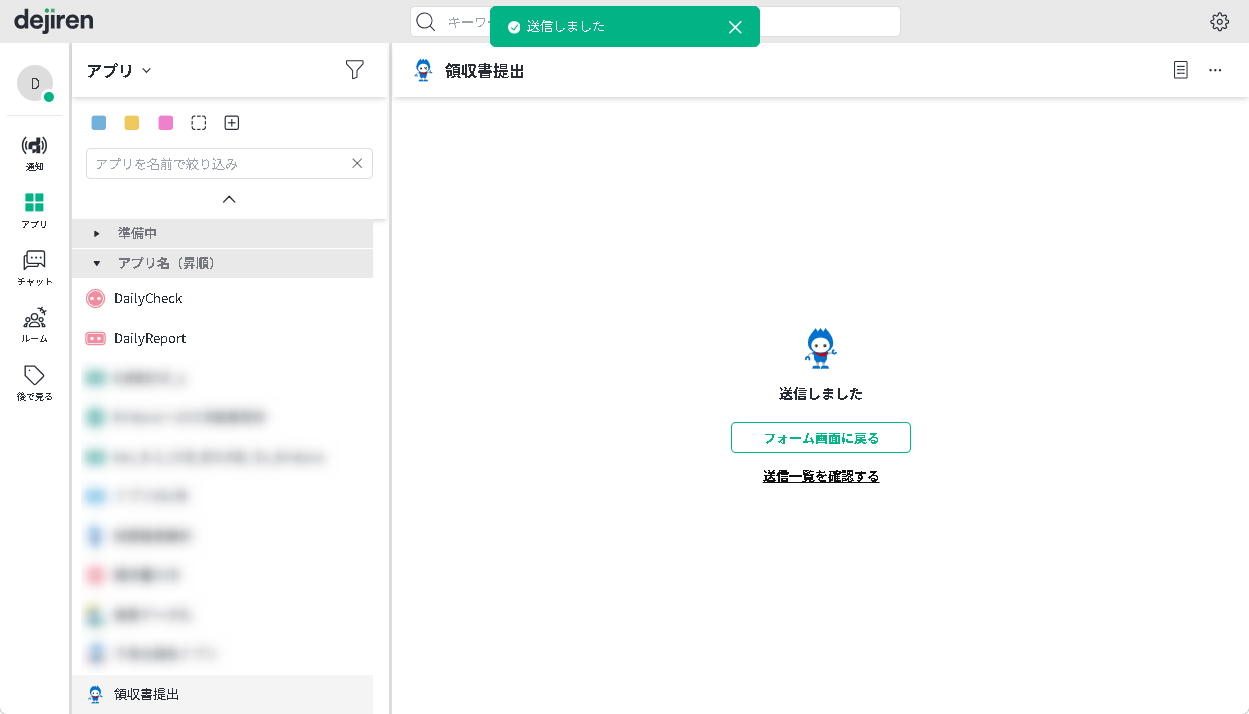Open the settings gear icon
This screenshot has width=1249, height=714.
click(1219, 22)
